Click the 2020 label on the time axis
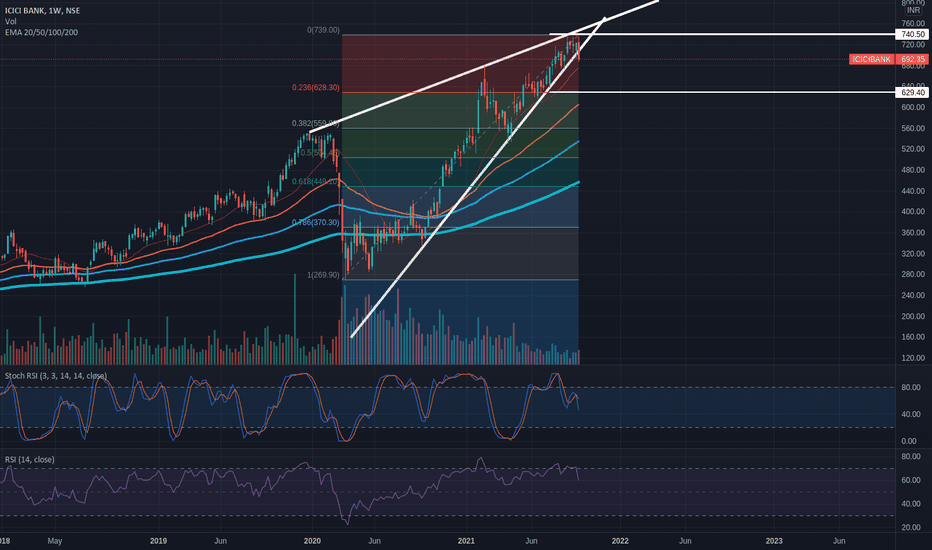 coord(312,541)
